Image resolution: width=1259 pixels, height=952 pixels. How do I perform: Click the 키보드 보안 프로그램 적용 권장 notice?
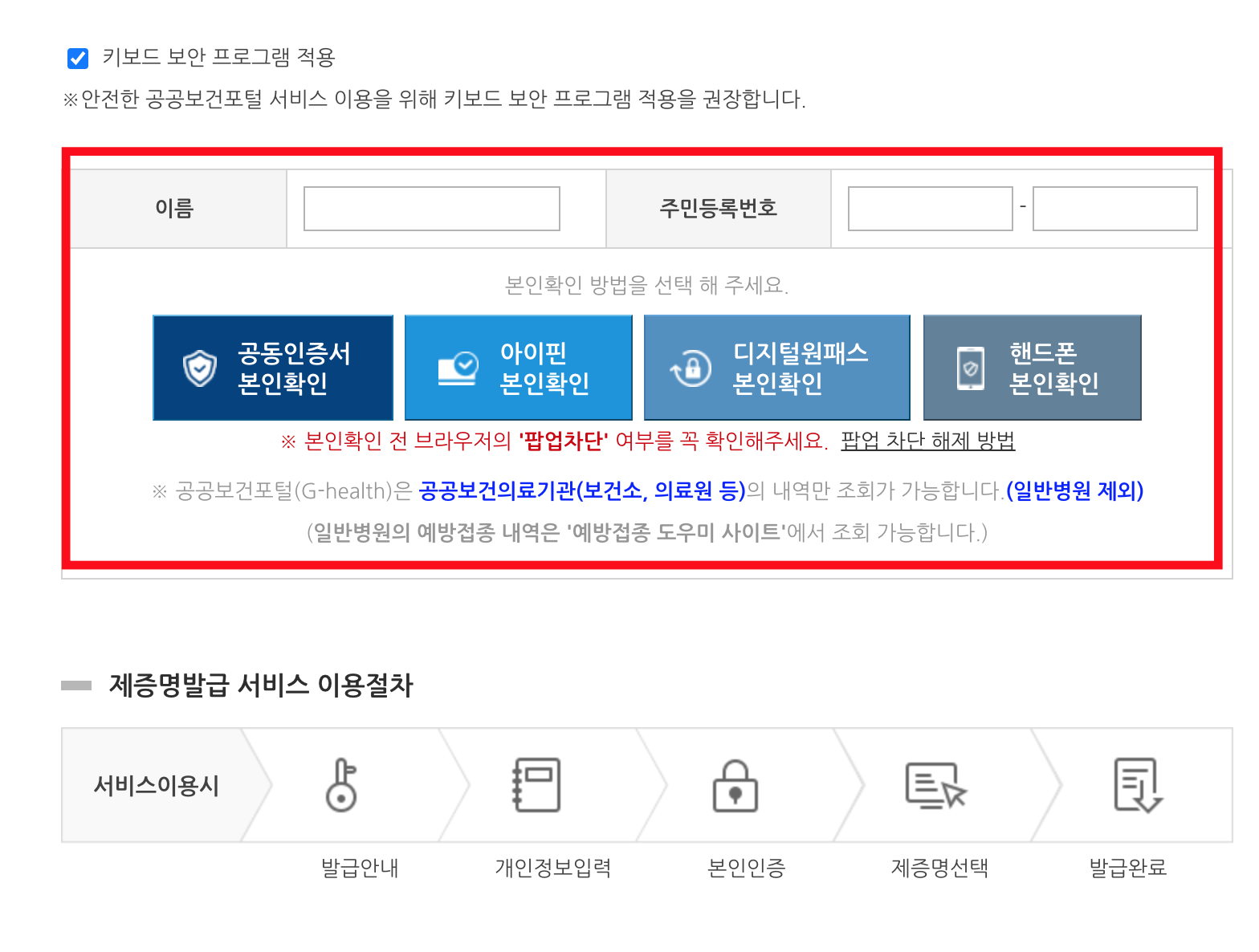434,100
